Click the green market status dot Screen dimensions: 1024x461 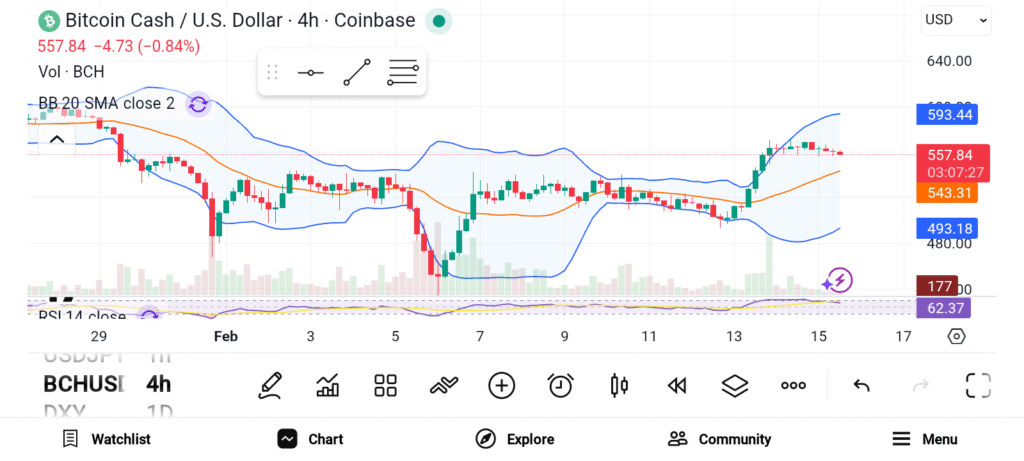[x=438, y=20]
